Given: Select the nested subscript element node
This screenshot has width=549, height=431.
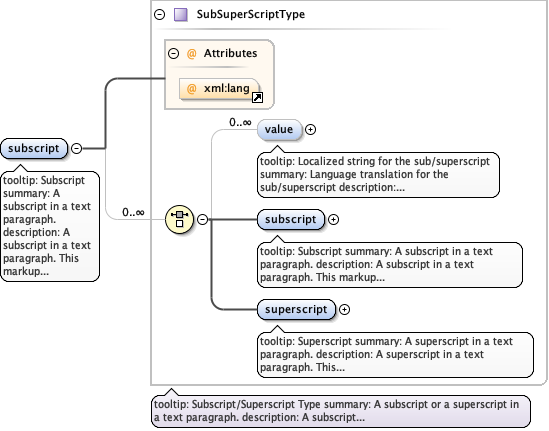Looking at the screenshot, I should pyautogui.click(x=291, y=220).
